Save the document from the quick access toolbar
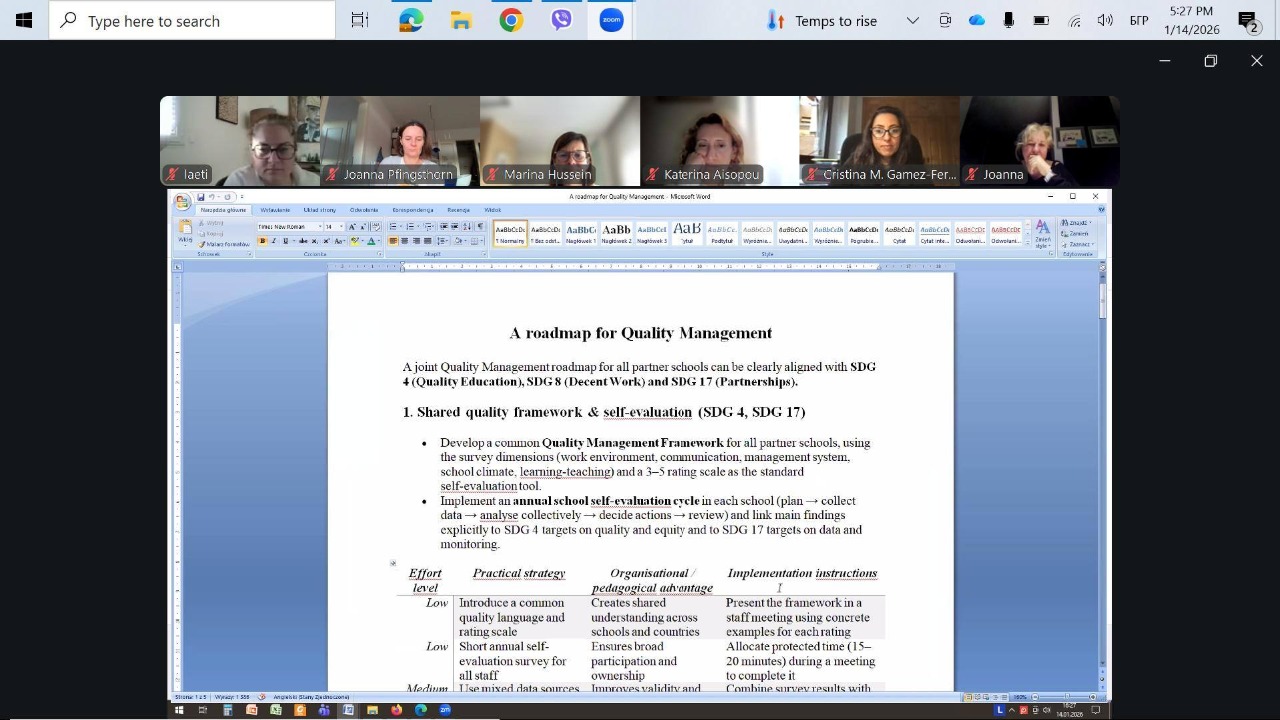This screenshot has height=720, width=1280. click(x=201, y=197)
